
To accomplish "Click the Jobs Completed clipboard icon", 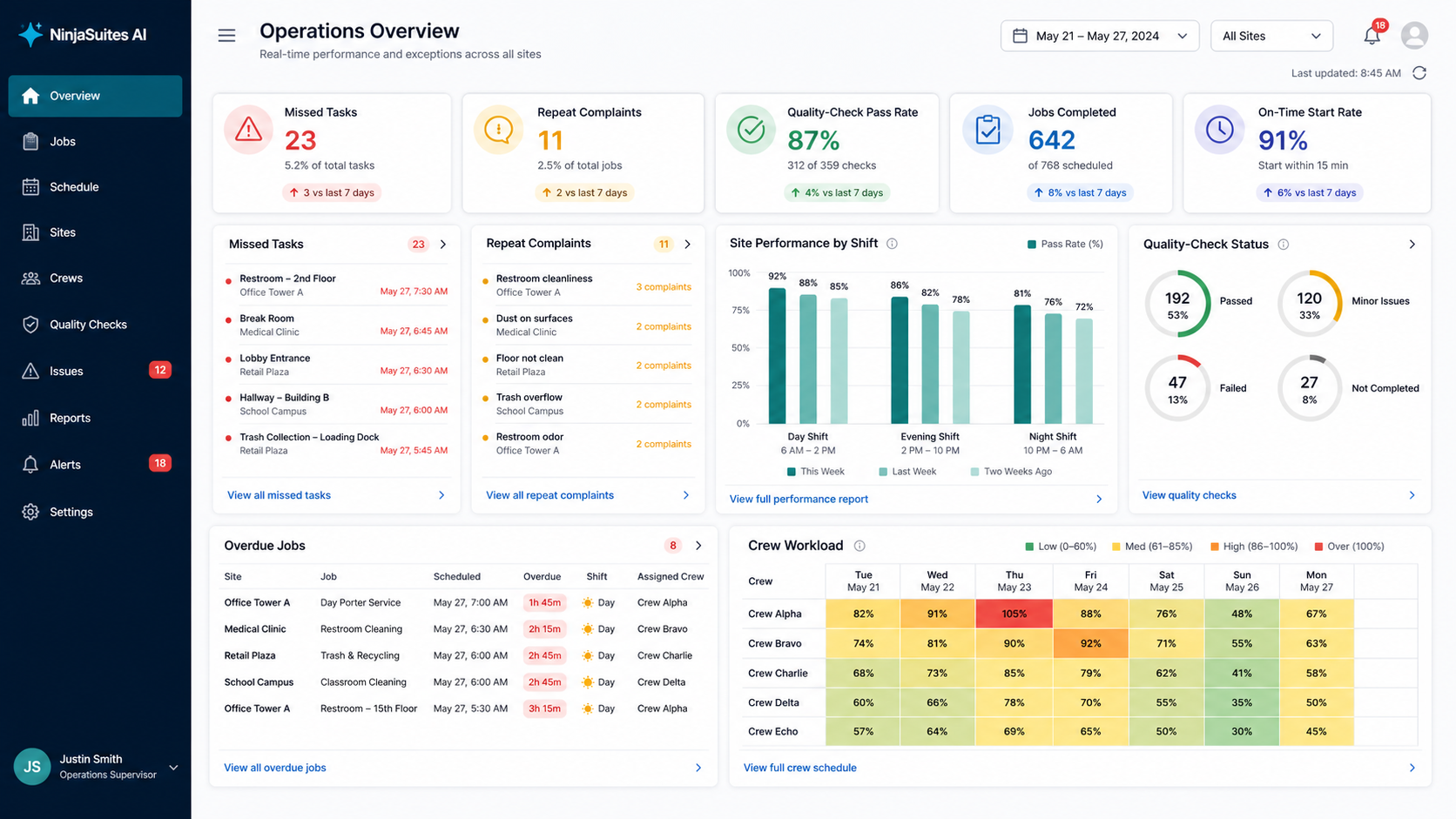I will tap(988, 130).
